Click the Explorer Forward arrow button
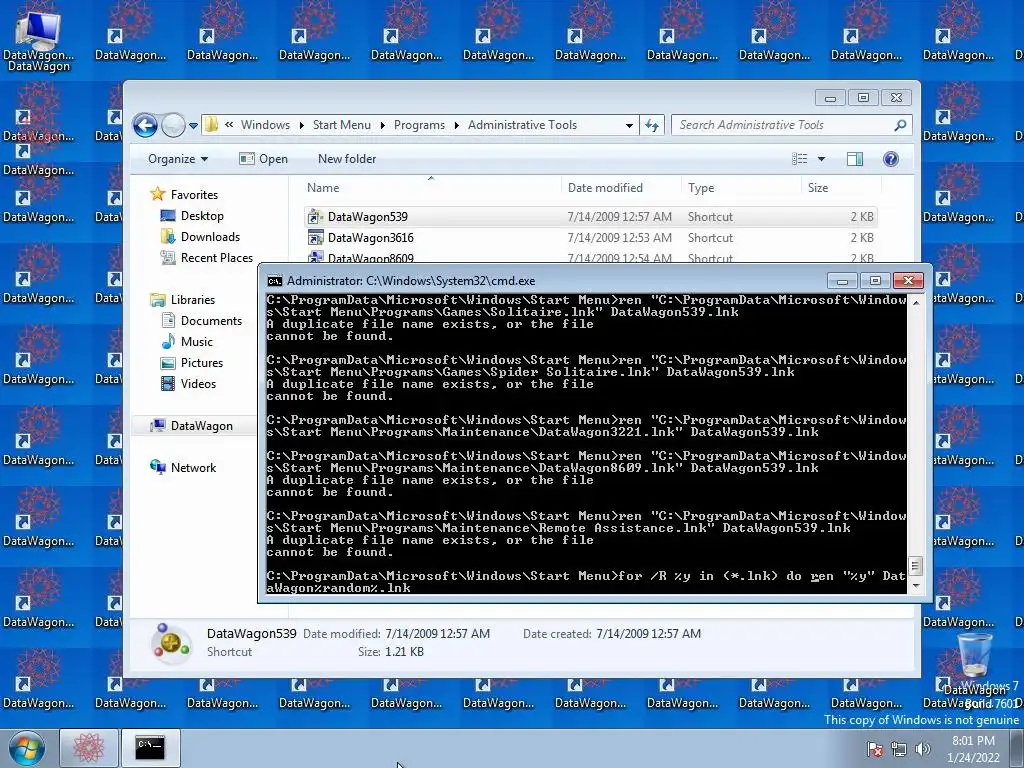1024x768 pixels. (x=173, y=125)
